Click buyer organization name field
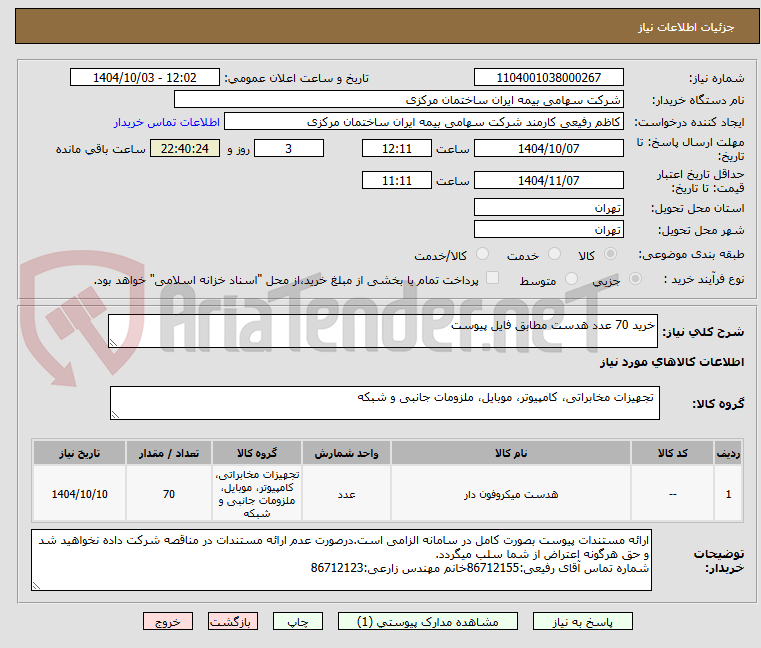This screenshot has height=648, width=761. (399, 100)
